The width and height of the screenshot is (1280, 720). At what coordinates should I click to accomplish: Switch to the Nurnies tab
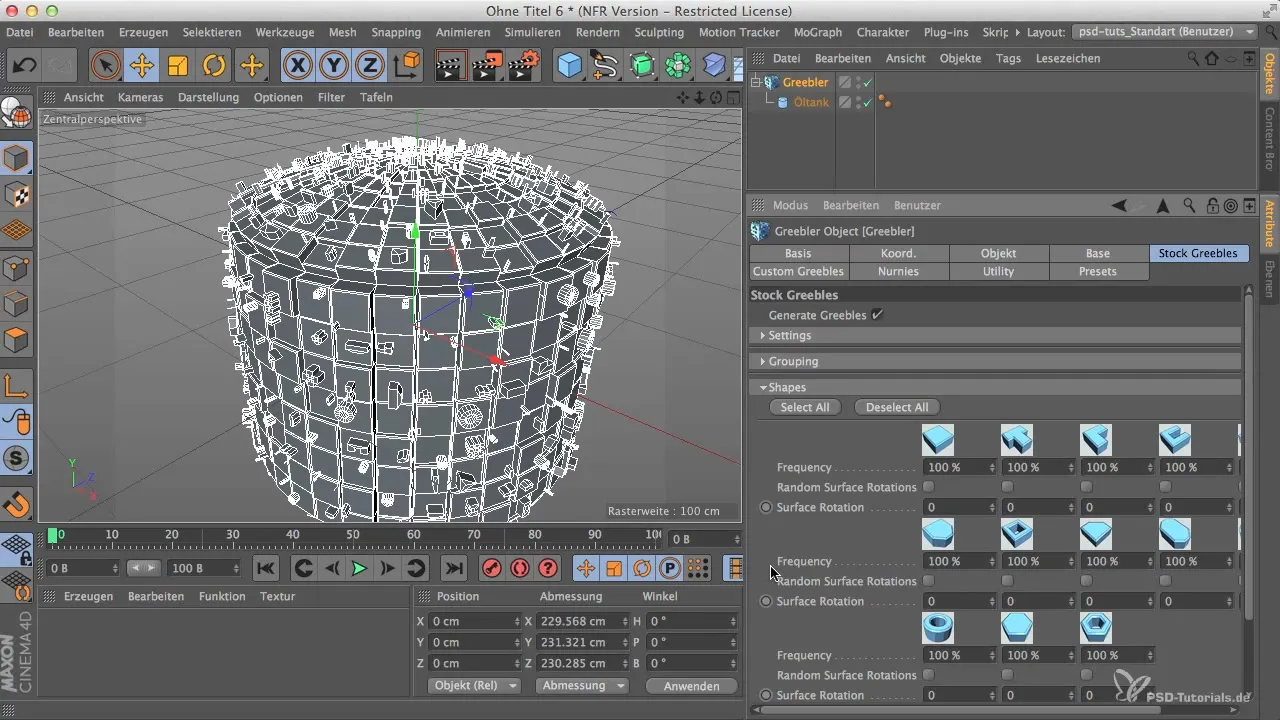[898, 271]
